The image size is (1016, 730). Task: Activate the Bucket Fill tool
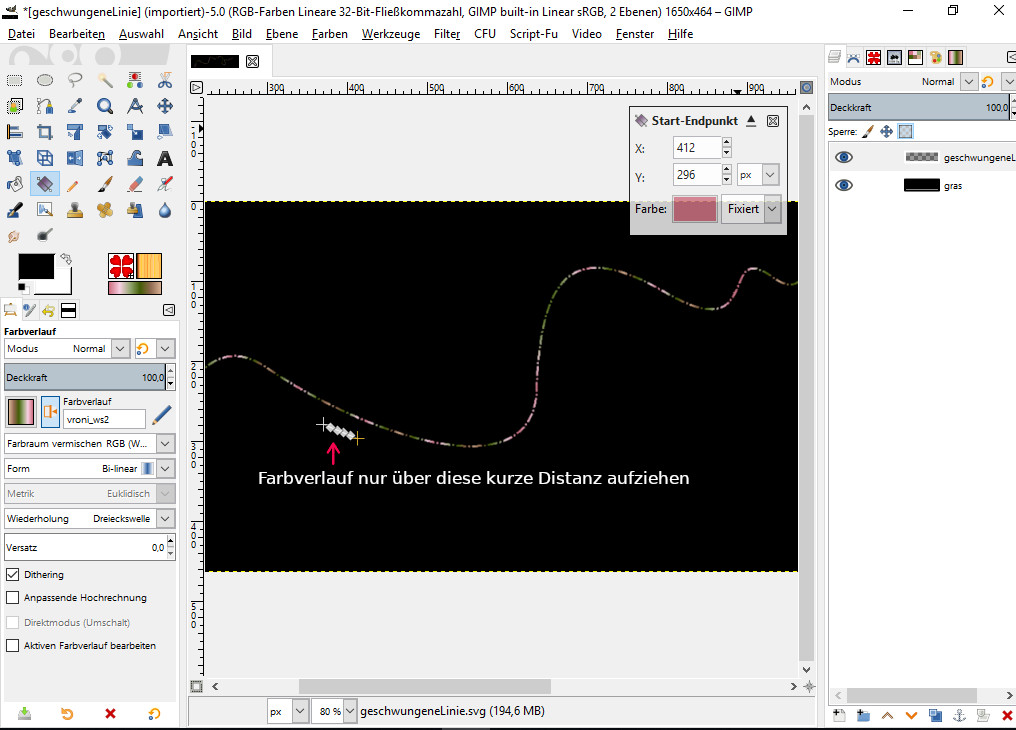tap(14, 184)
